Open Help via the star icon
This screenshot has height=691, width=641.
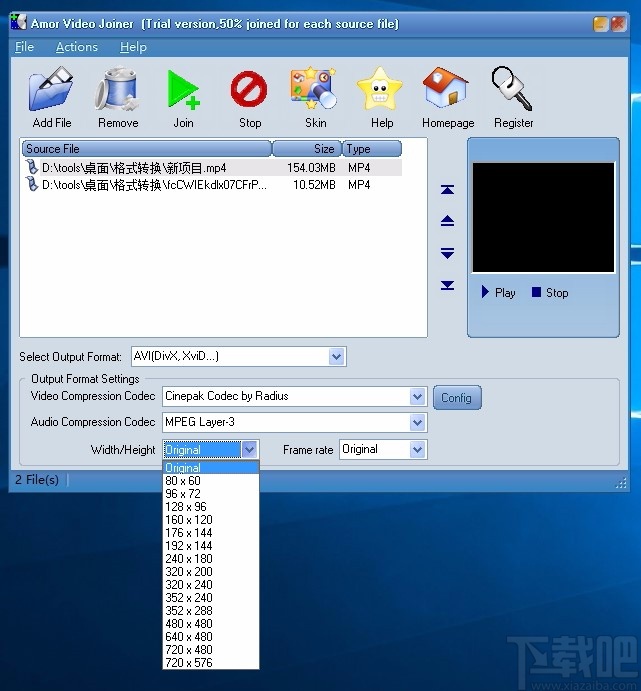click(380, 89)
